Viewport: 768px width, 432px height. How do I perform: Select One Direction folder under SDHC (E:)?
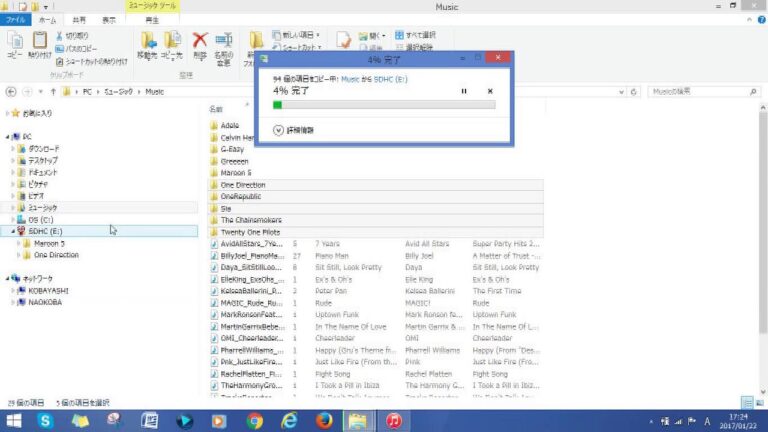[x=56, y=255]
